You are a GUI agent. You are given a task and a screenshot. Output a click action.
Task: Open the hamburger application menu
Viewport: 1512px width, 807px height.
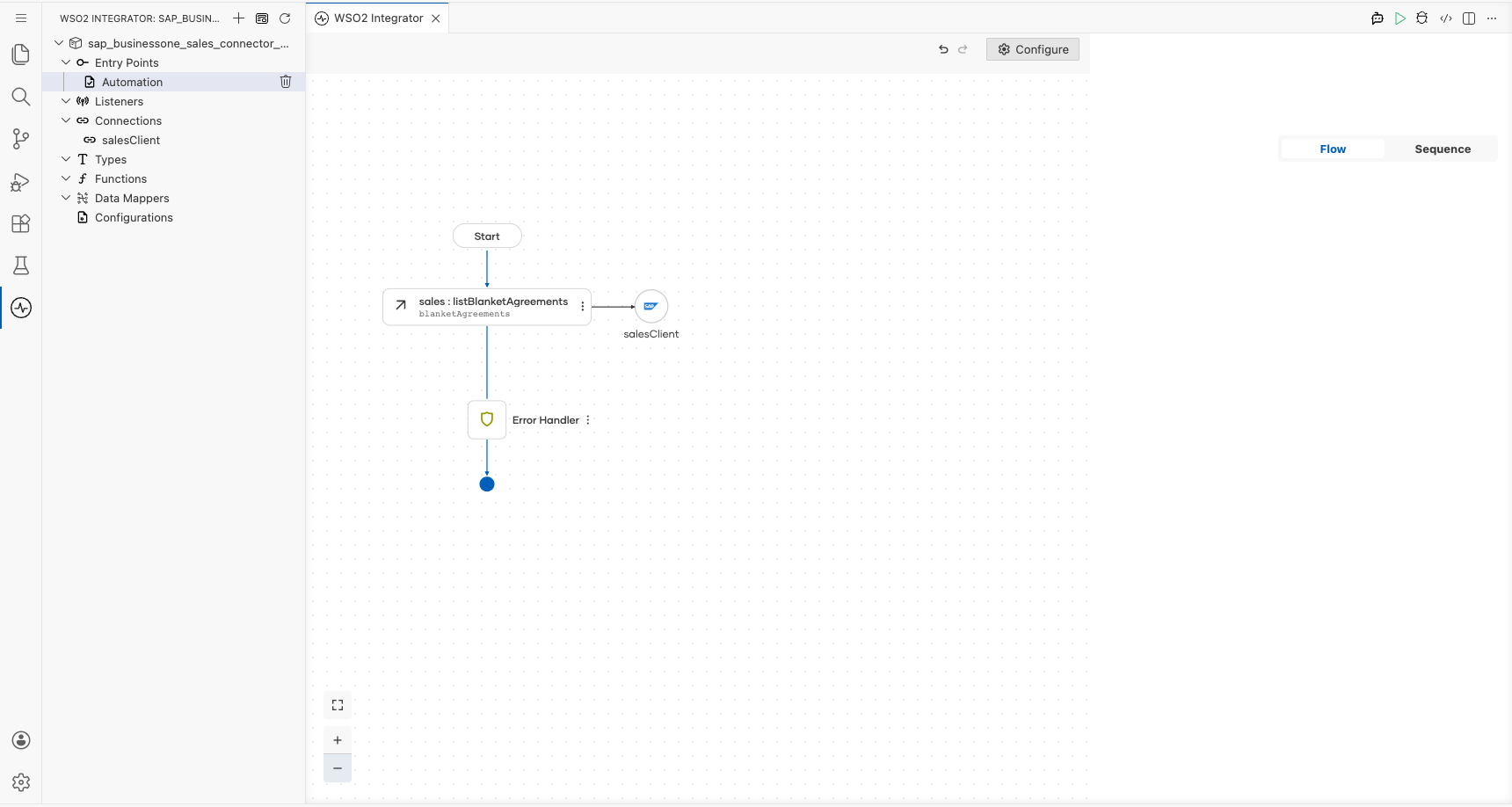(x=21, y=18)
